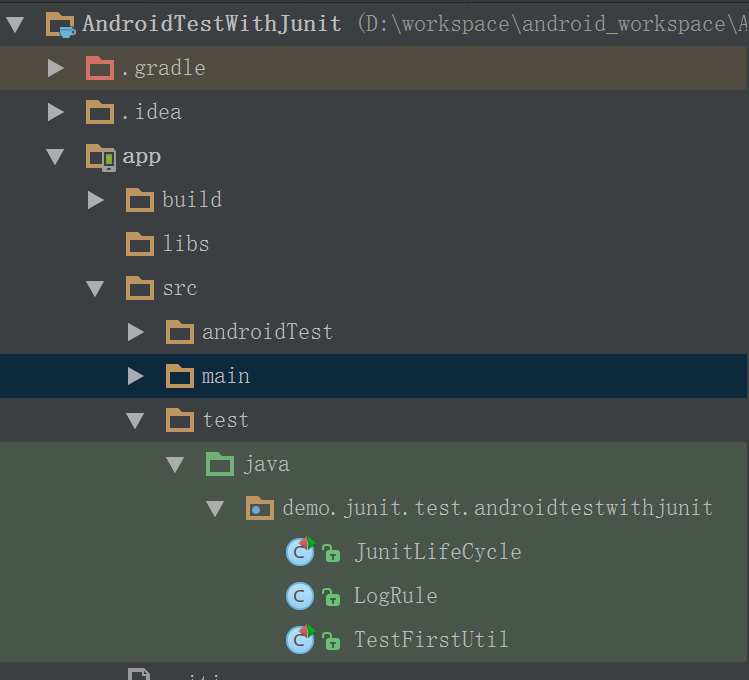
Task: Click the src folder icon
Action: tap(140, 288)
